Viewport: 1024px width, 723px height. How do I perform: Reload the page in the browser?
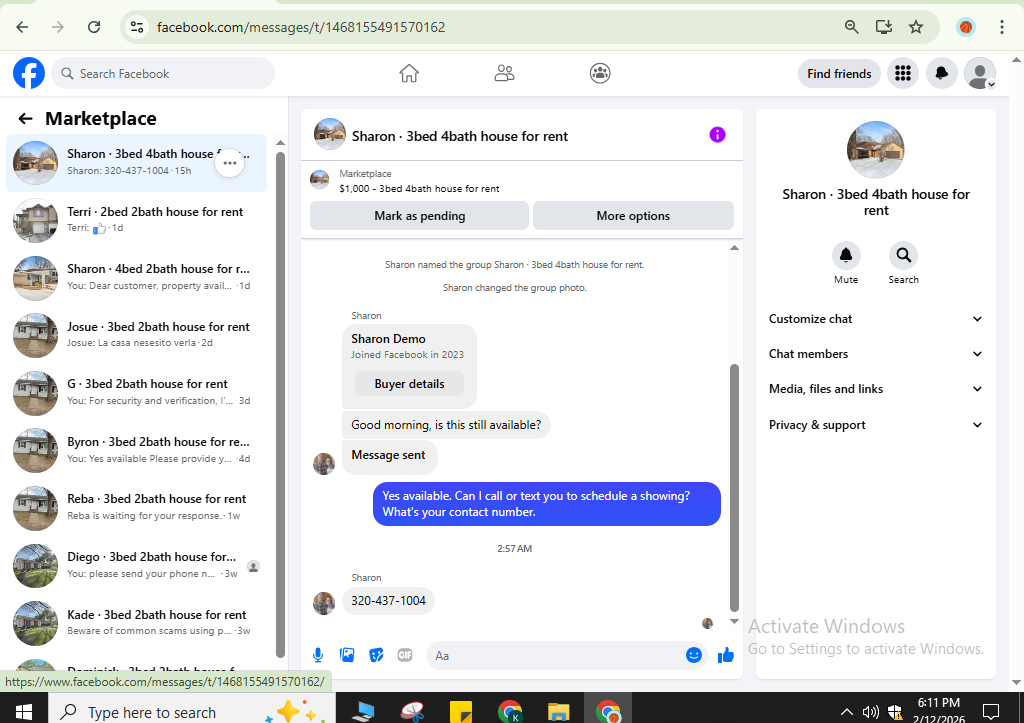pyautogui.click(x=94, y=27)
